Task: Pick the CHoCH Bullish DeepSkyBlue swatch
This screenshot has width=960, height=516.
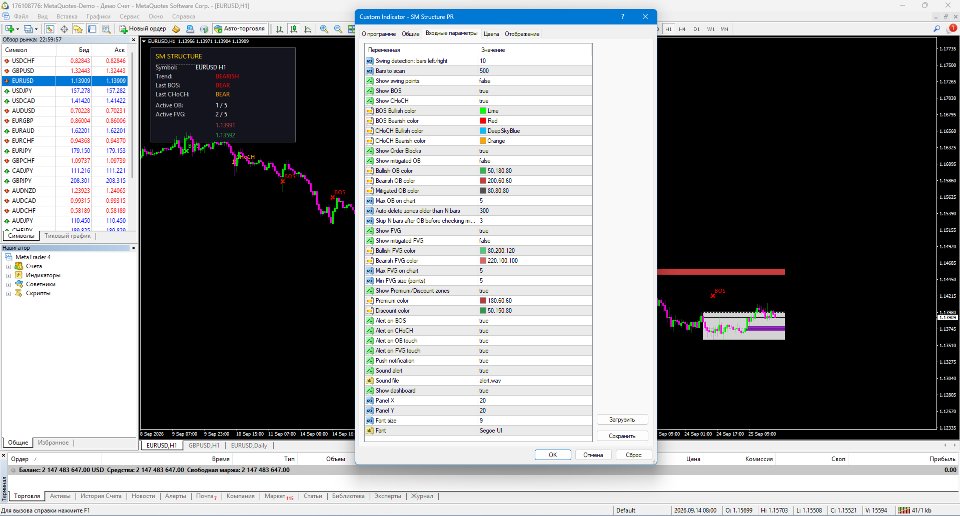Action: [x=483, y=131]
